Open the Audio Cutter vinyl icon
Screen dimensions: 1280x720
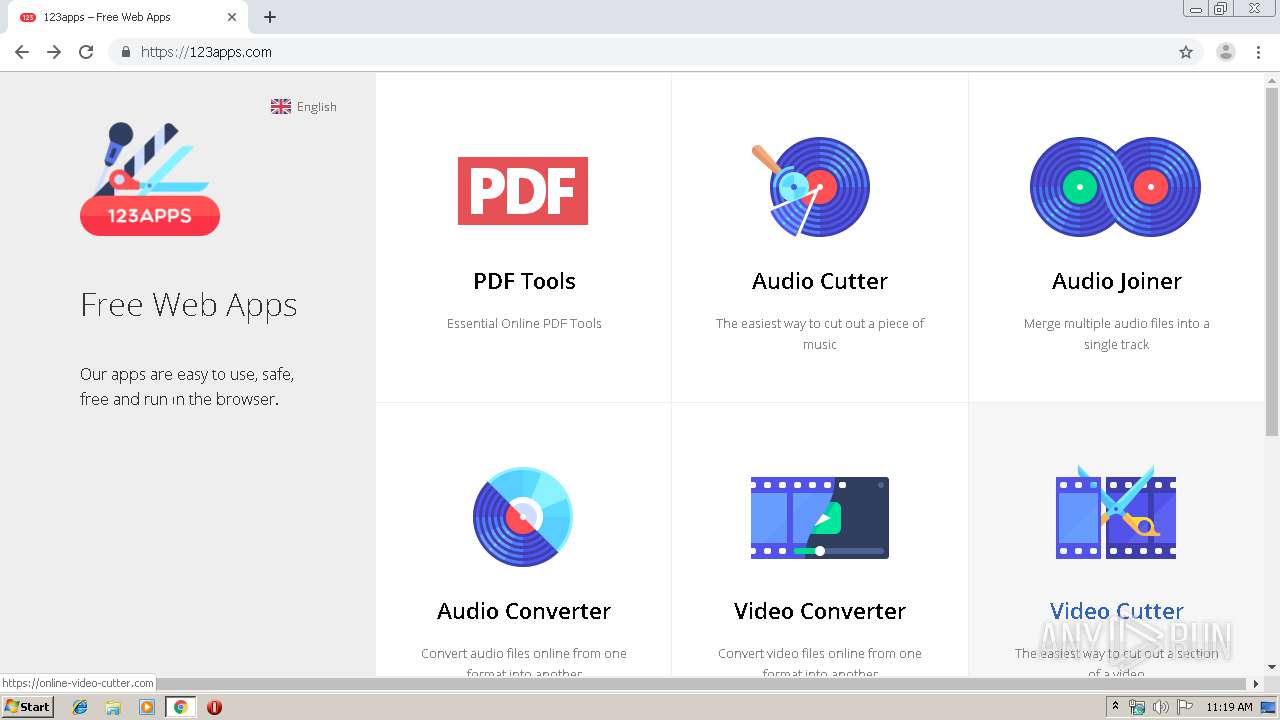coord(811,187)
